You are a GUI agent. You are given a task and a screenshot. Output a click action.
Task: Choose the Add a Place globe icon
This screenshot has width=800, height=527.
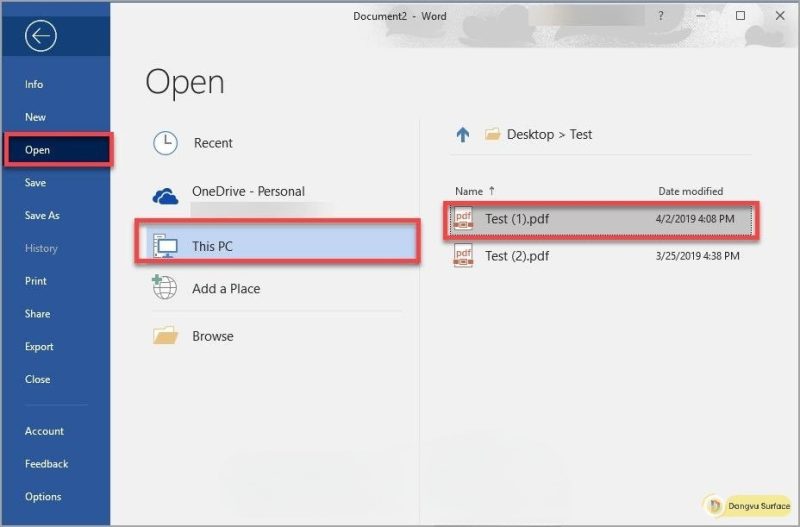(164, 287)
